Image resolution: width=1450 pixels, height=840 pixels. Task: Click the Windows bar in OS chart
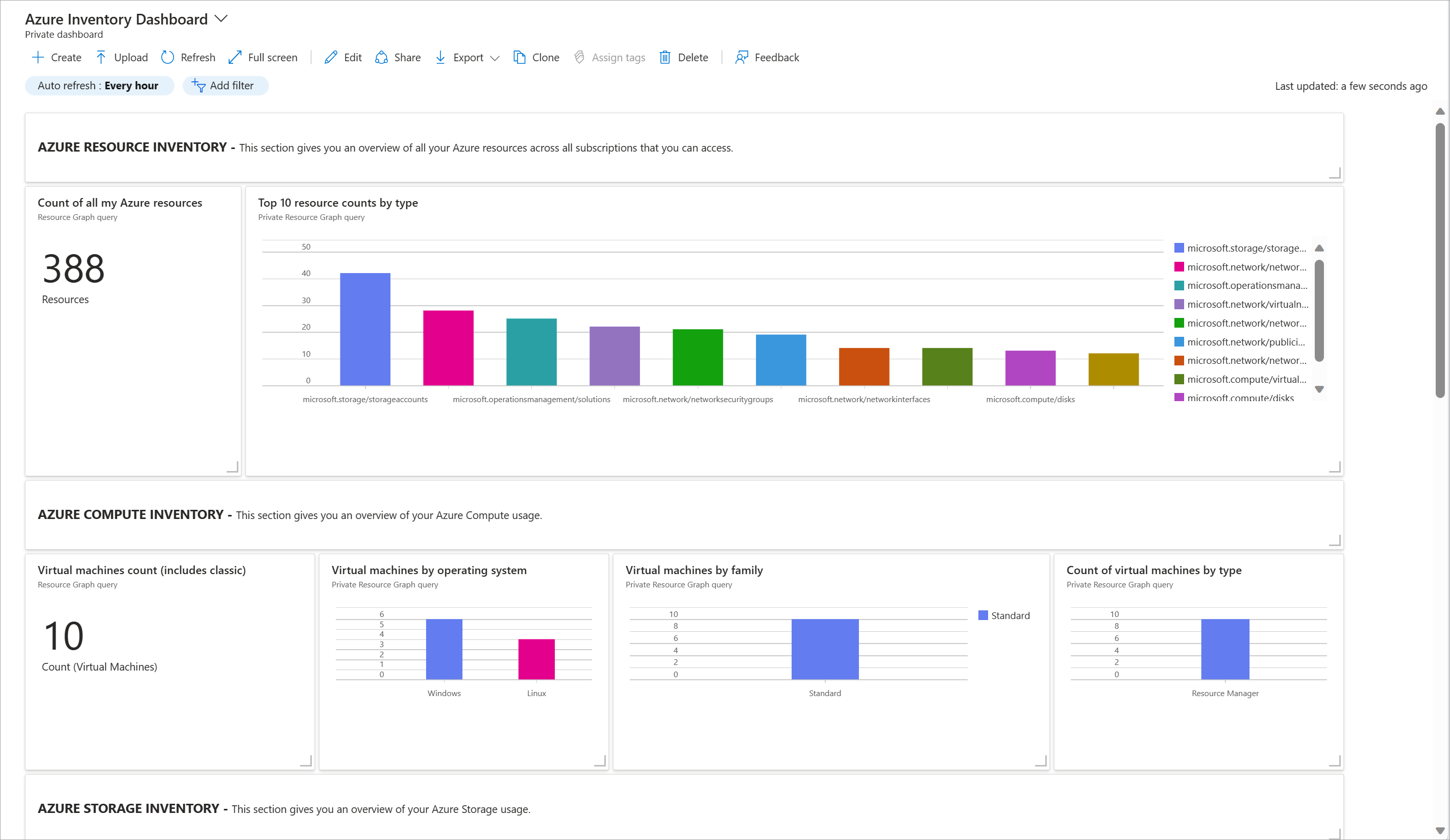click(x=444, y=650)
